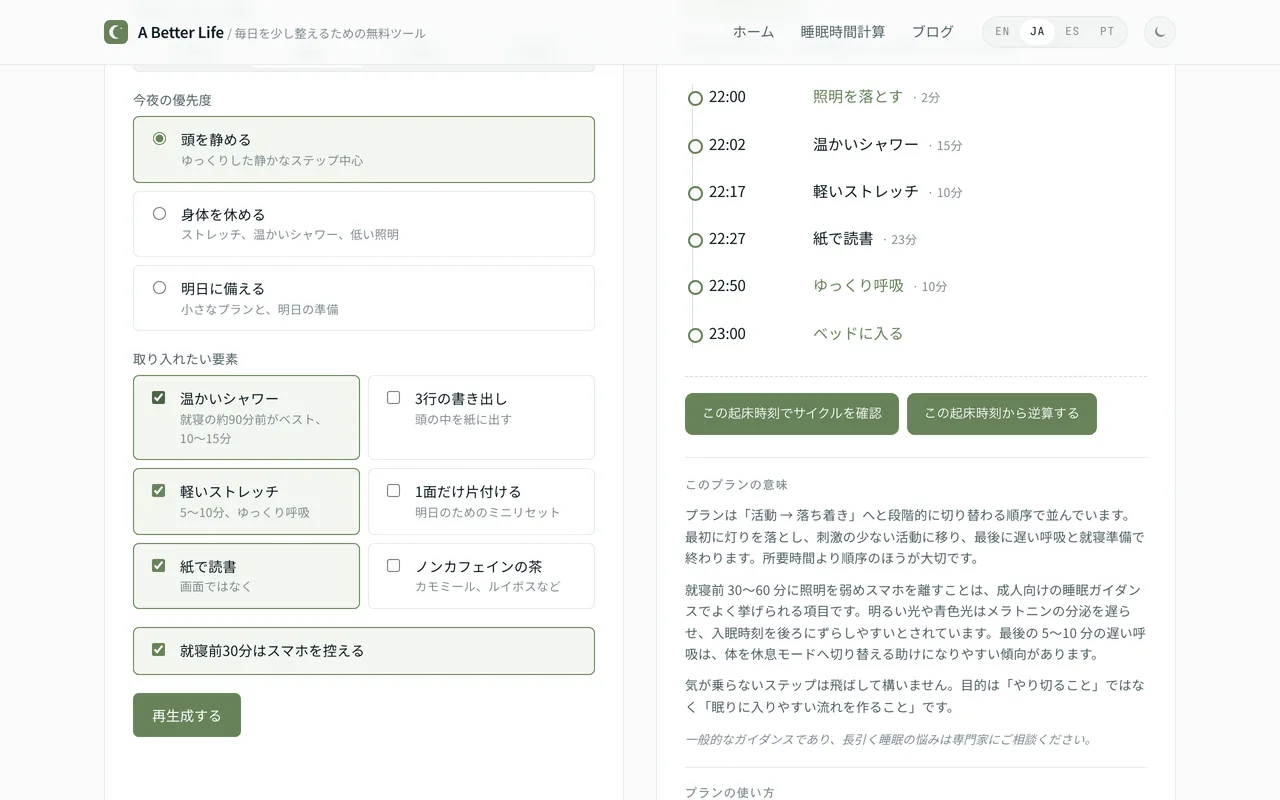Select the 身体を休める priority radio
Viewport: 1280px width, 800px height.
pos(159,213)
